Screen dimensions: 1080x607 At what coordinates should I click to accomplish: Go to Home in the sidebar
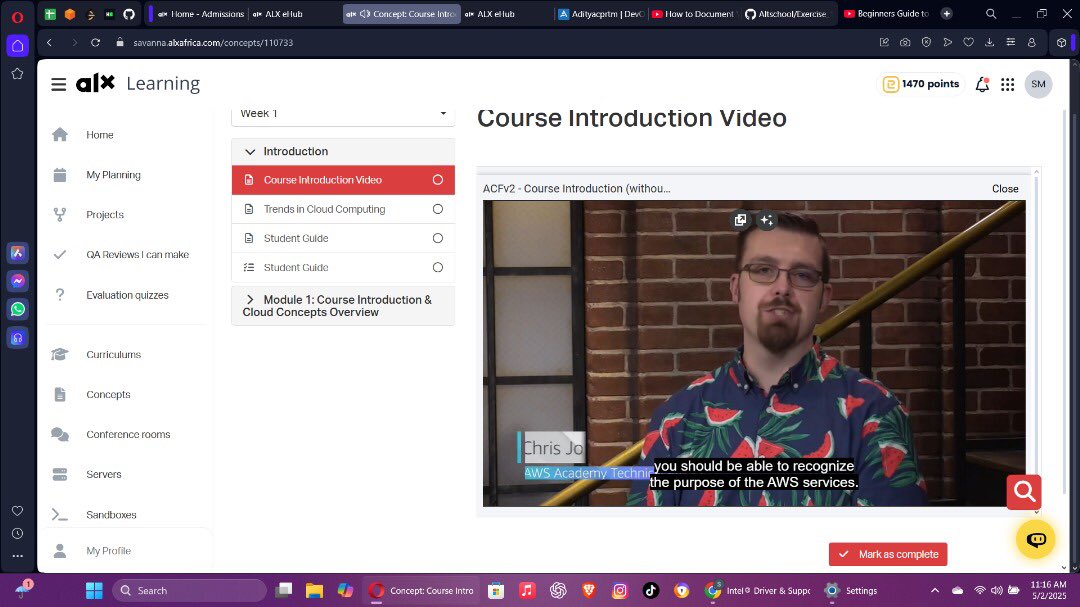[100, 135]
